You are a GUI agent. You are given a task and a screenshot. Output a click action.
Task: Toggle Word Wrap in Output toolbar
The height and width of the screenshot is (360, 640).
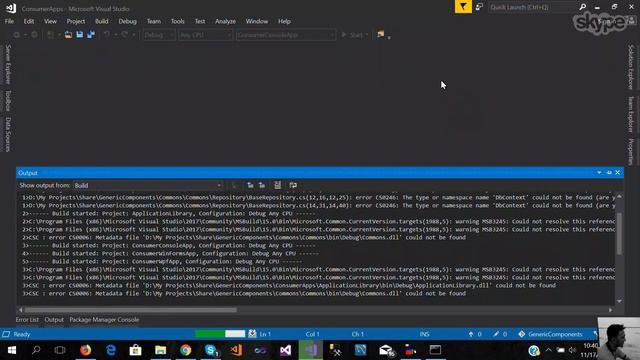(293, 185)
